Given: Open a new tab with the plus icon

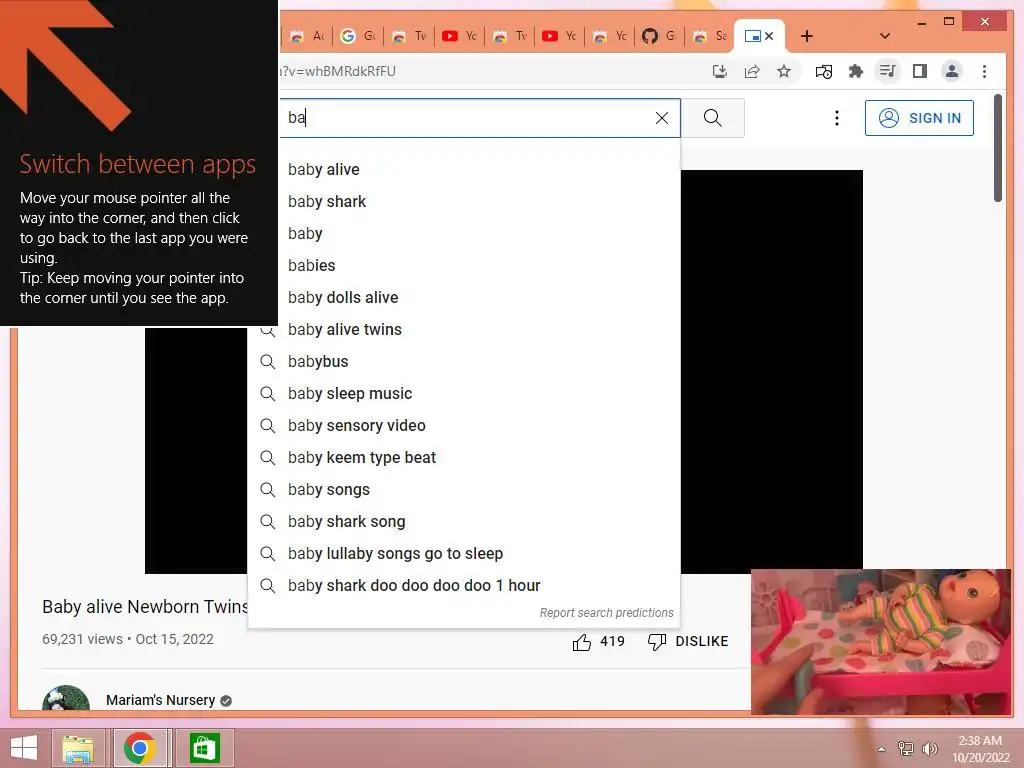Looking at the screenshot, I should [807, 36].
